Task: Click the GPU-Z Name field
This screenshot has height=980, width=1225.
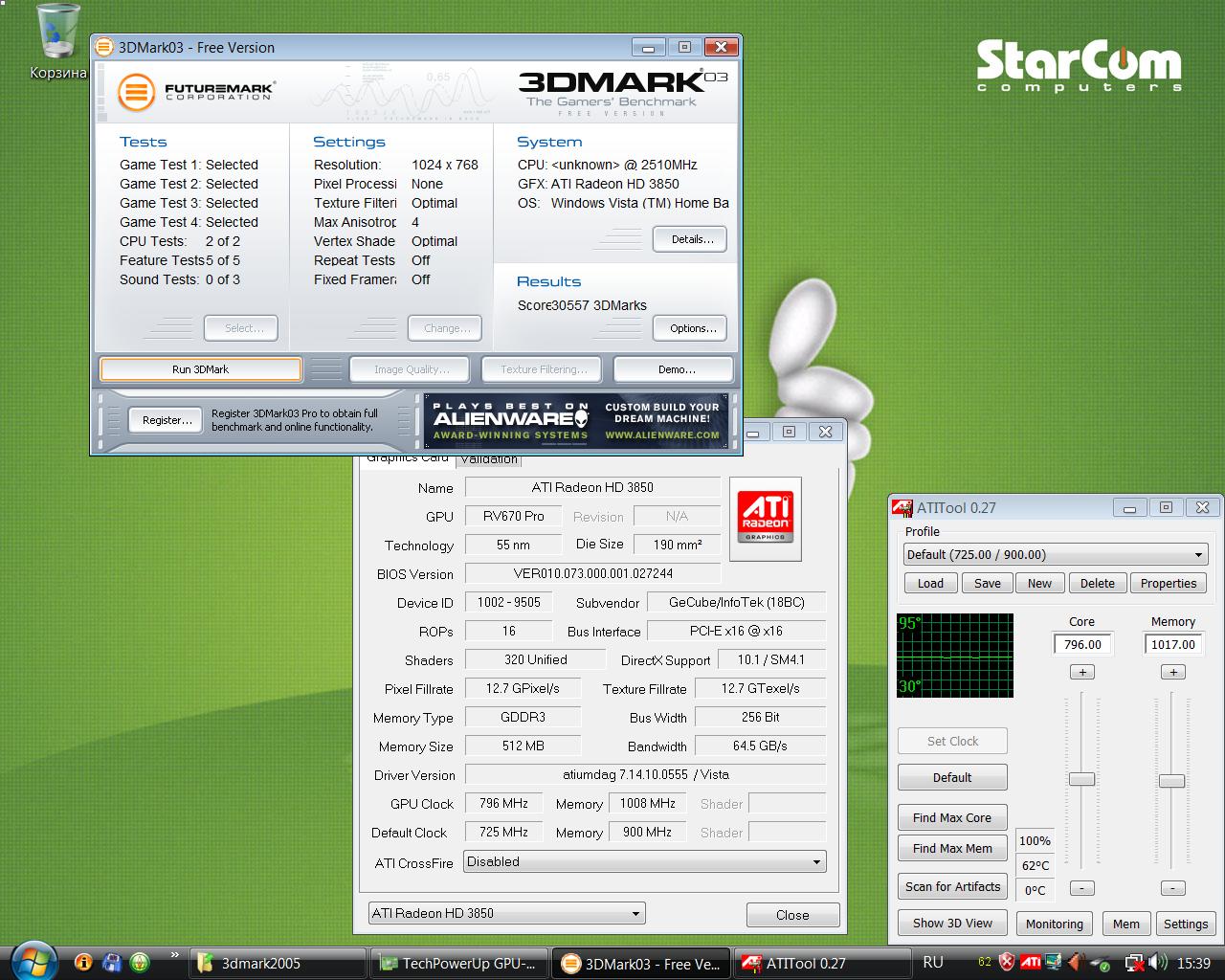Action: click(x=592, y=487)
